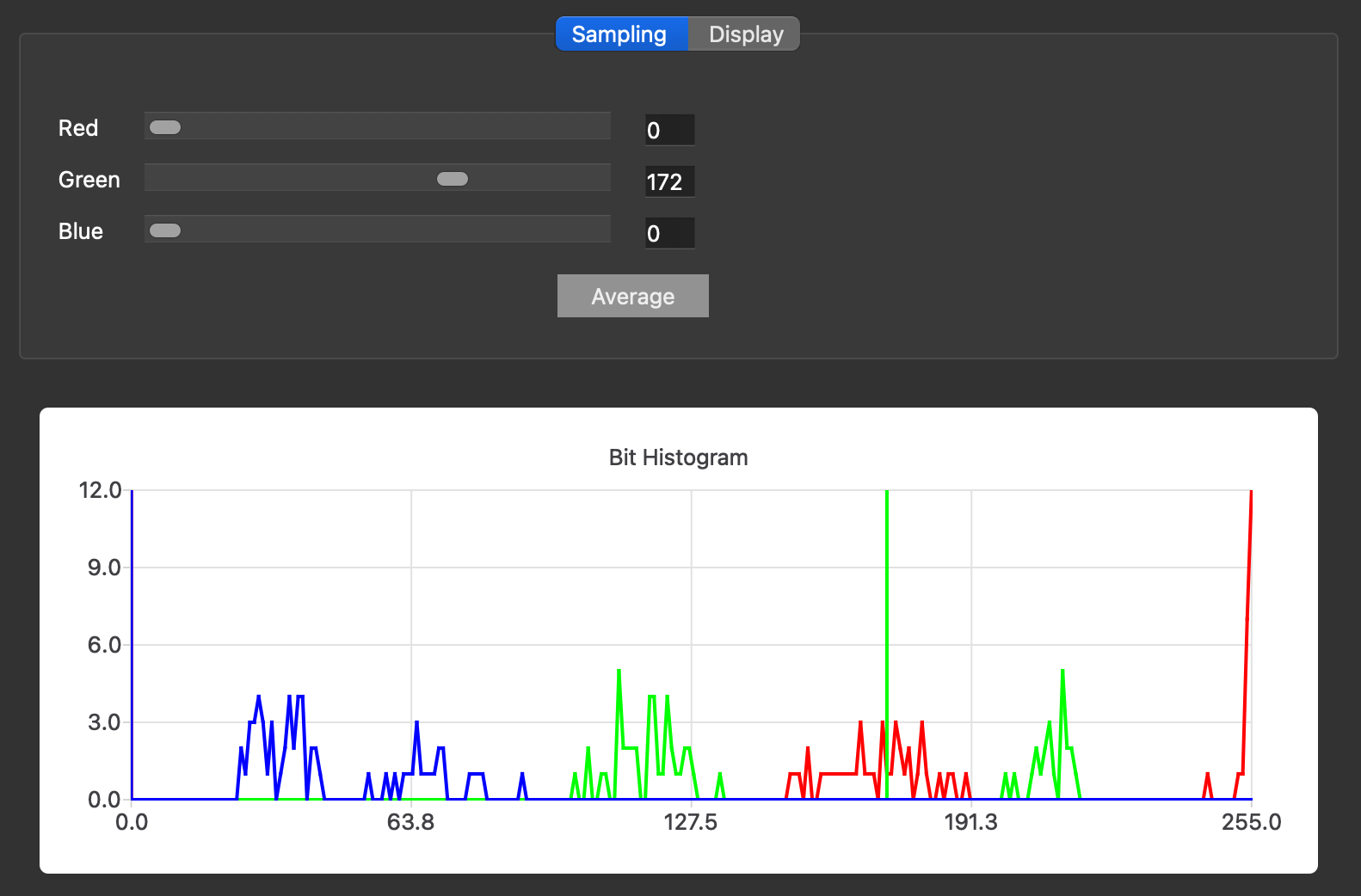Click the Bit Histogram chart title
Screen dimensions: 1361x896
679,457
